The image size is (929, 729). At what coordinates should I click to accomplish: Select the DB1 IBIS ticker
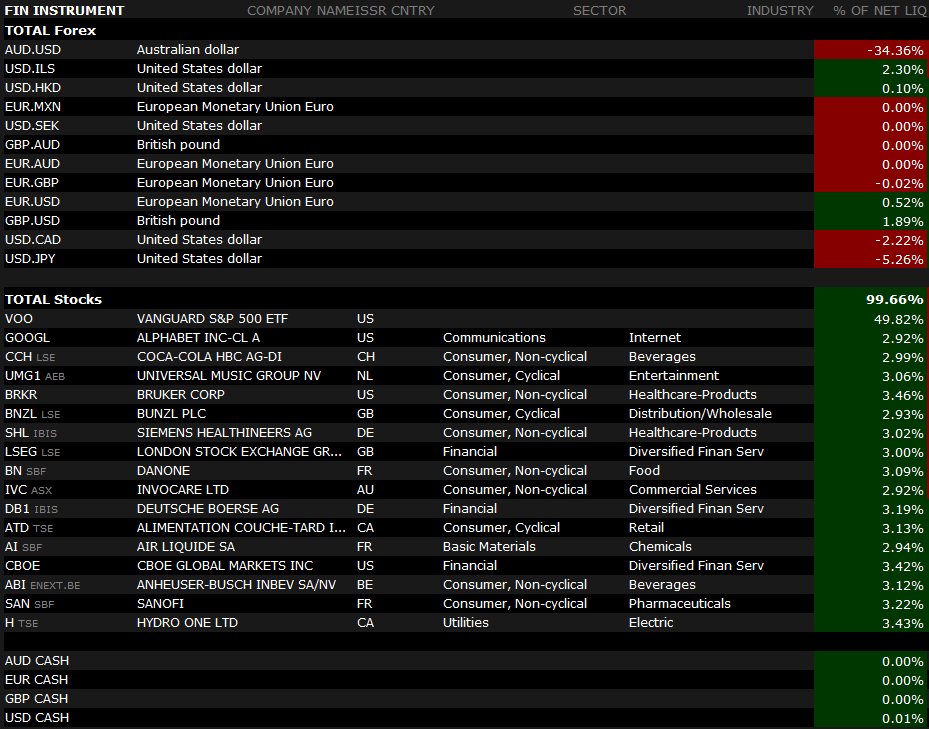tap(31, 509)
